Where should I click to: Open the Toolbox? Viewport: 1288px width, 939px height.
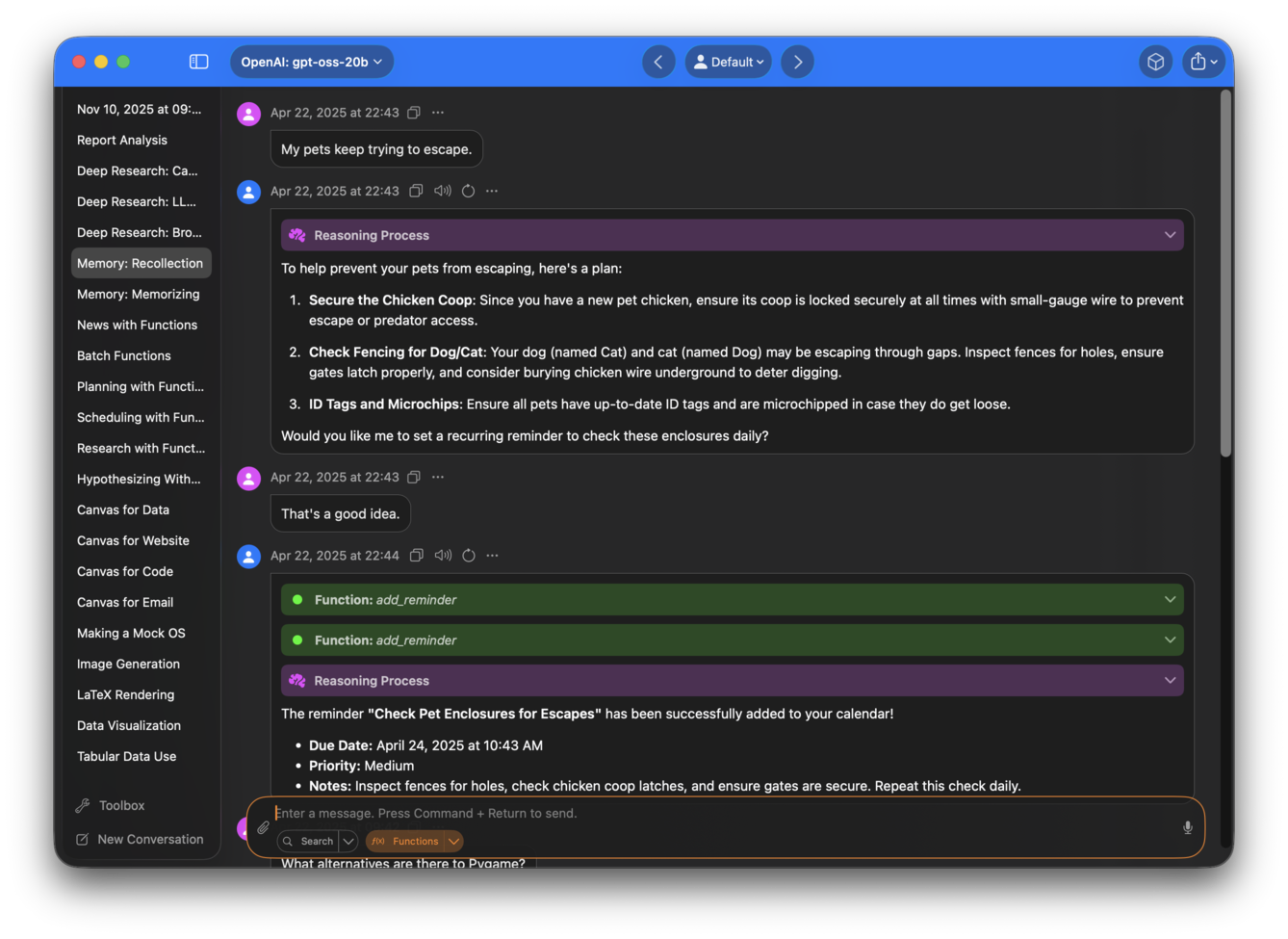click(x=121, y=805)
